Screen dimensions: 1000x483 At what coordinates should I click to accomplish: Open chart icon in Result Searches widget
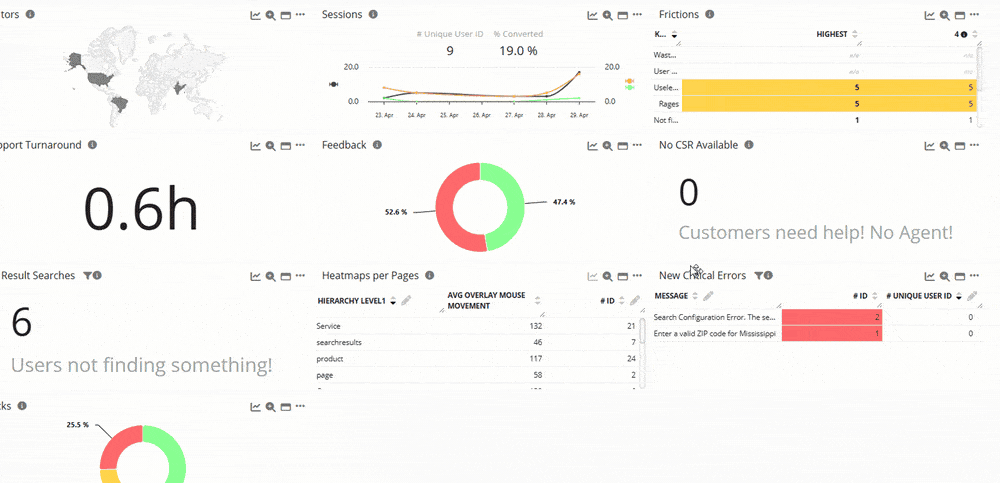(x=255, y=276)
